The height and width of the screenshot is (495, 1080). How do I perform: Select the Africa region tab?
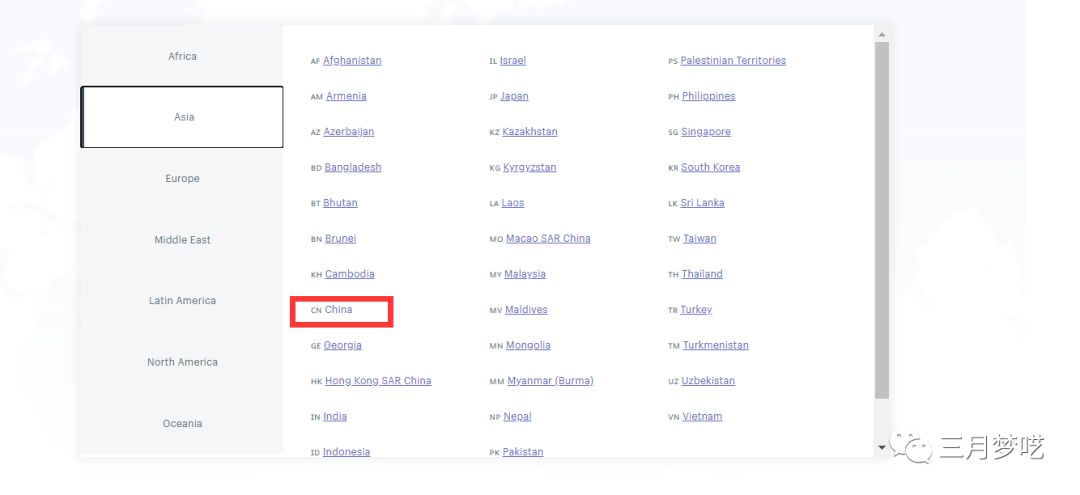click(182, 57)
